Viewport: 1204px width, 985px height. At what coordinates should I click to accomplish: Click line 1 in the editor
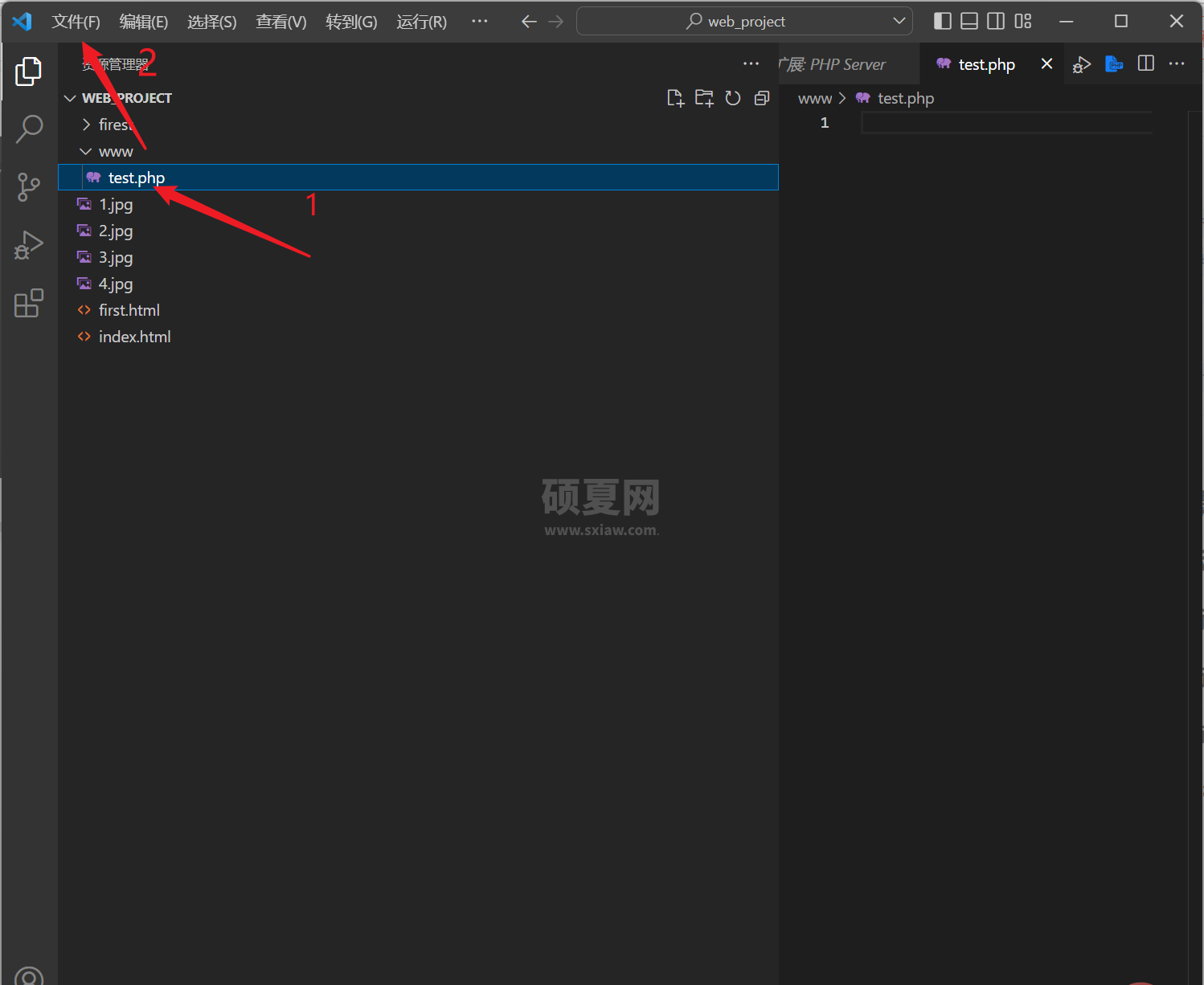[x=1007, y=122]
